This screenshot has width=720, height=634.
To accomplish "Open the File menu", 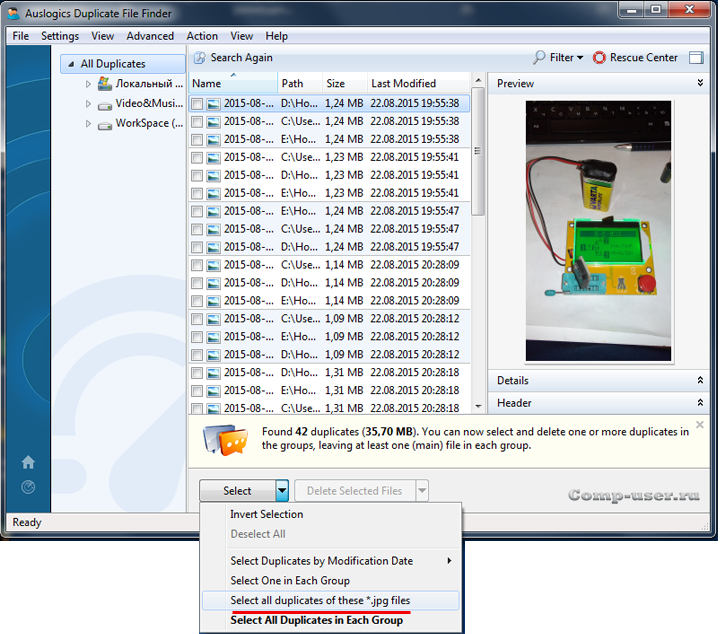I will pos(21,36).
